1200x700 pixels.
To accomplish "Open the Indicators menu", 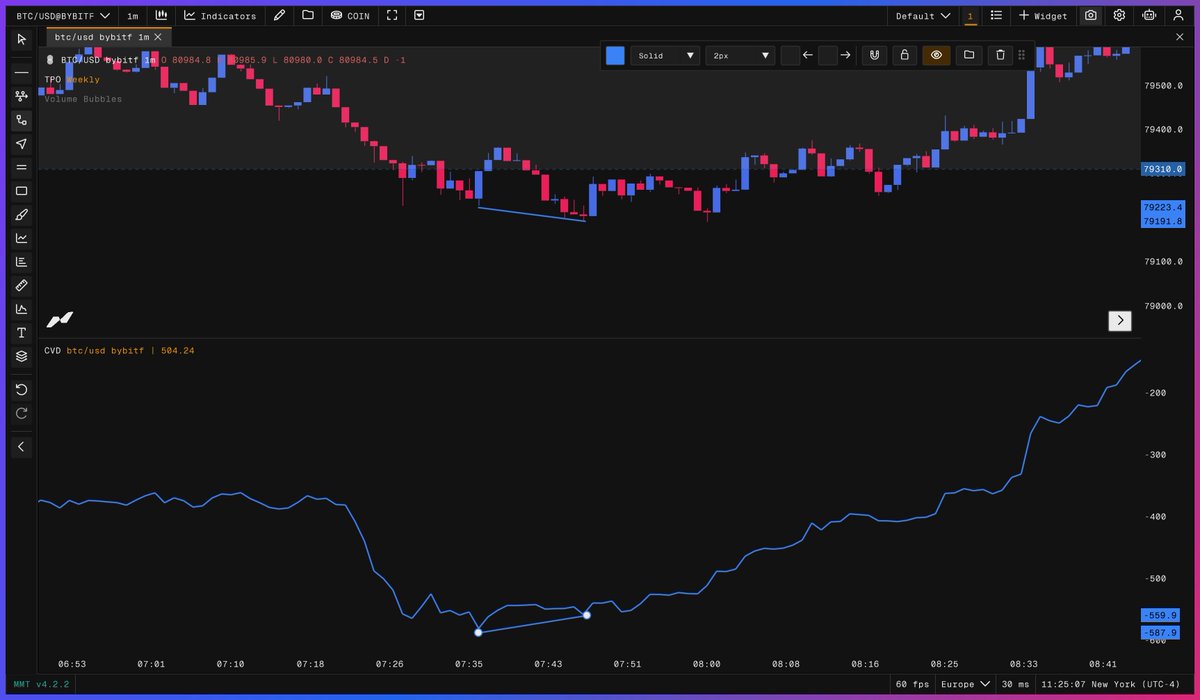I will click(220, 15).
